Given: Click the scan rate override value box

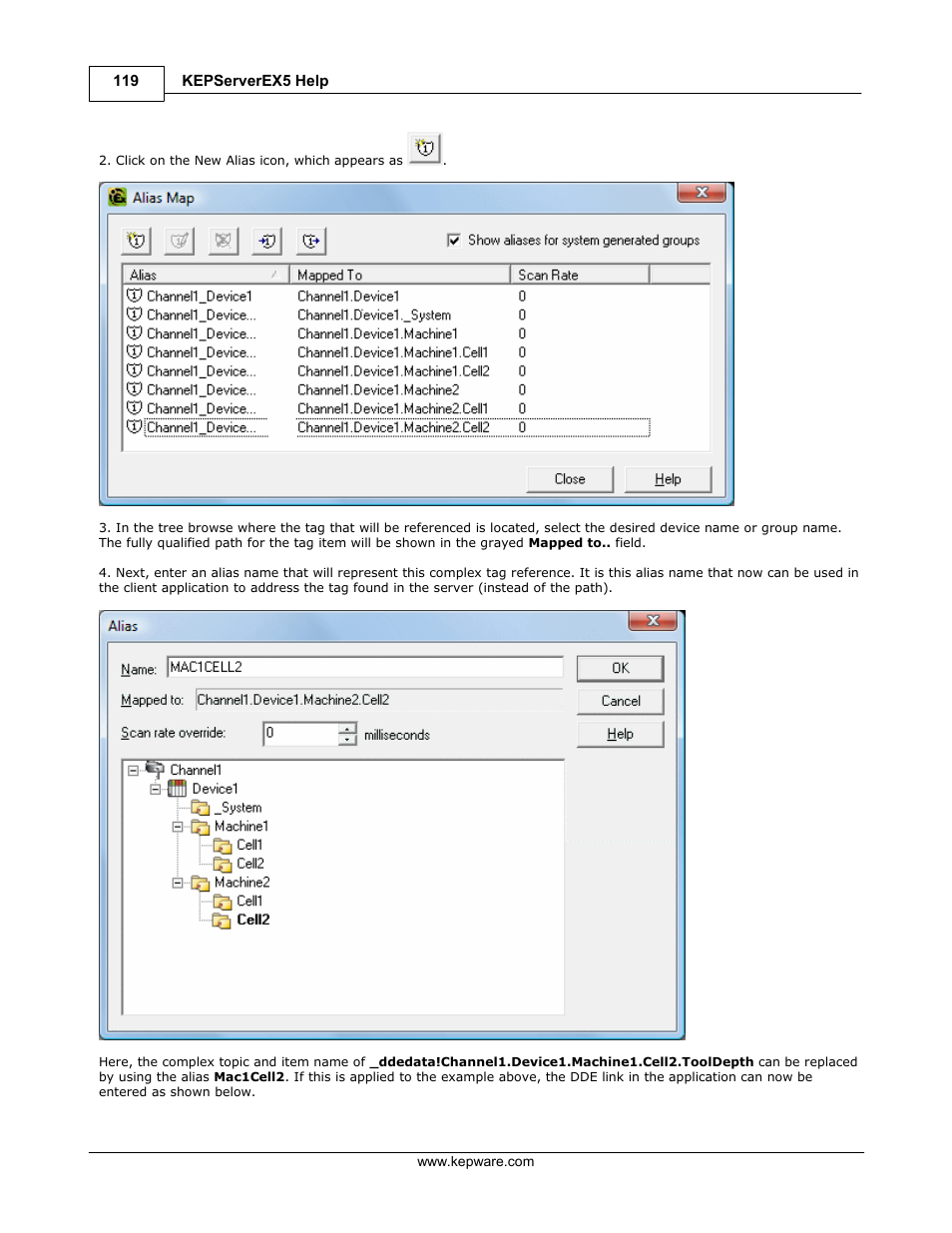Looking at the screenshot, I should click(x=300, y=734).
